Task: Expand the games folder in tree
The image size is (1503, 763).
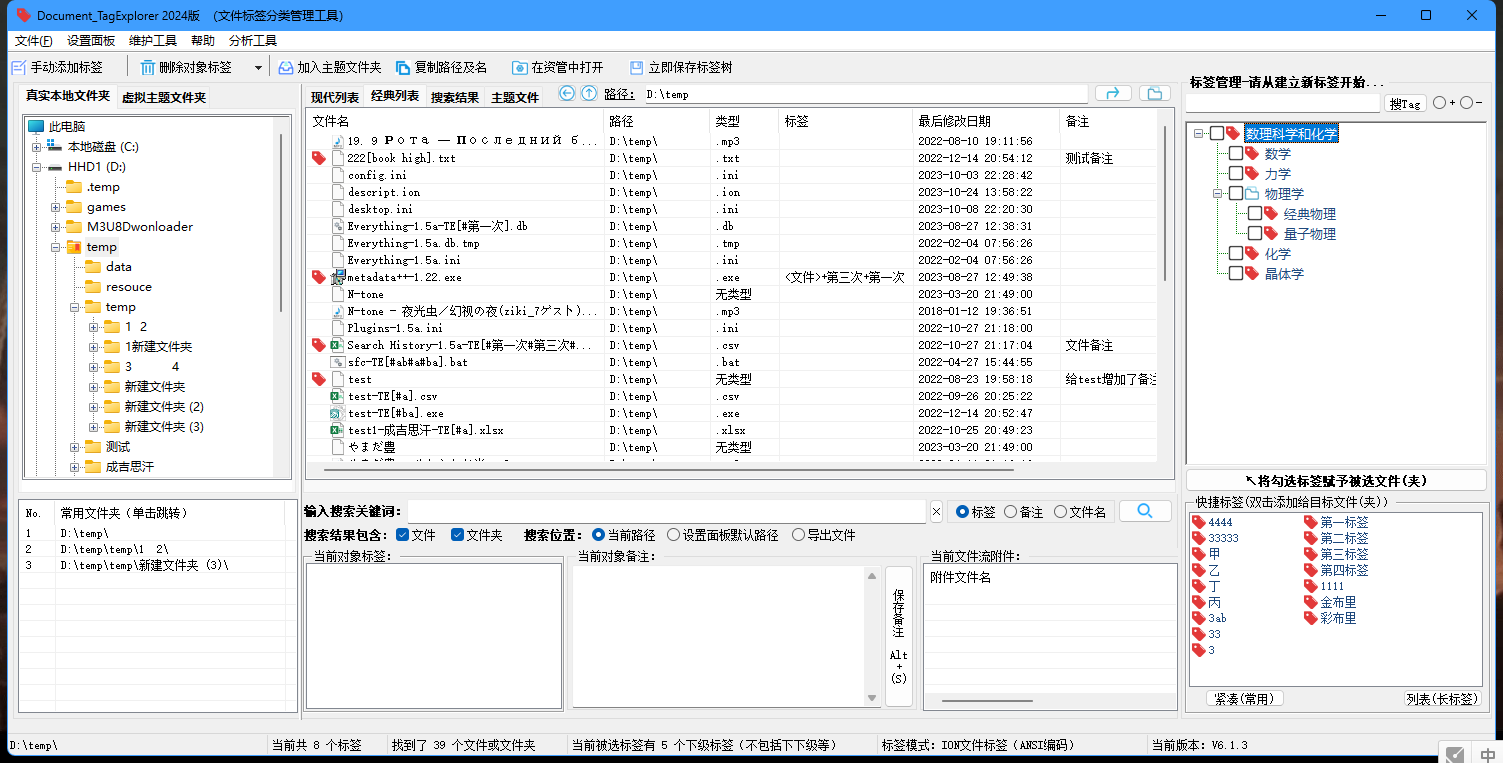Action: [56, 207]
